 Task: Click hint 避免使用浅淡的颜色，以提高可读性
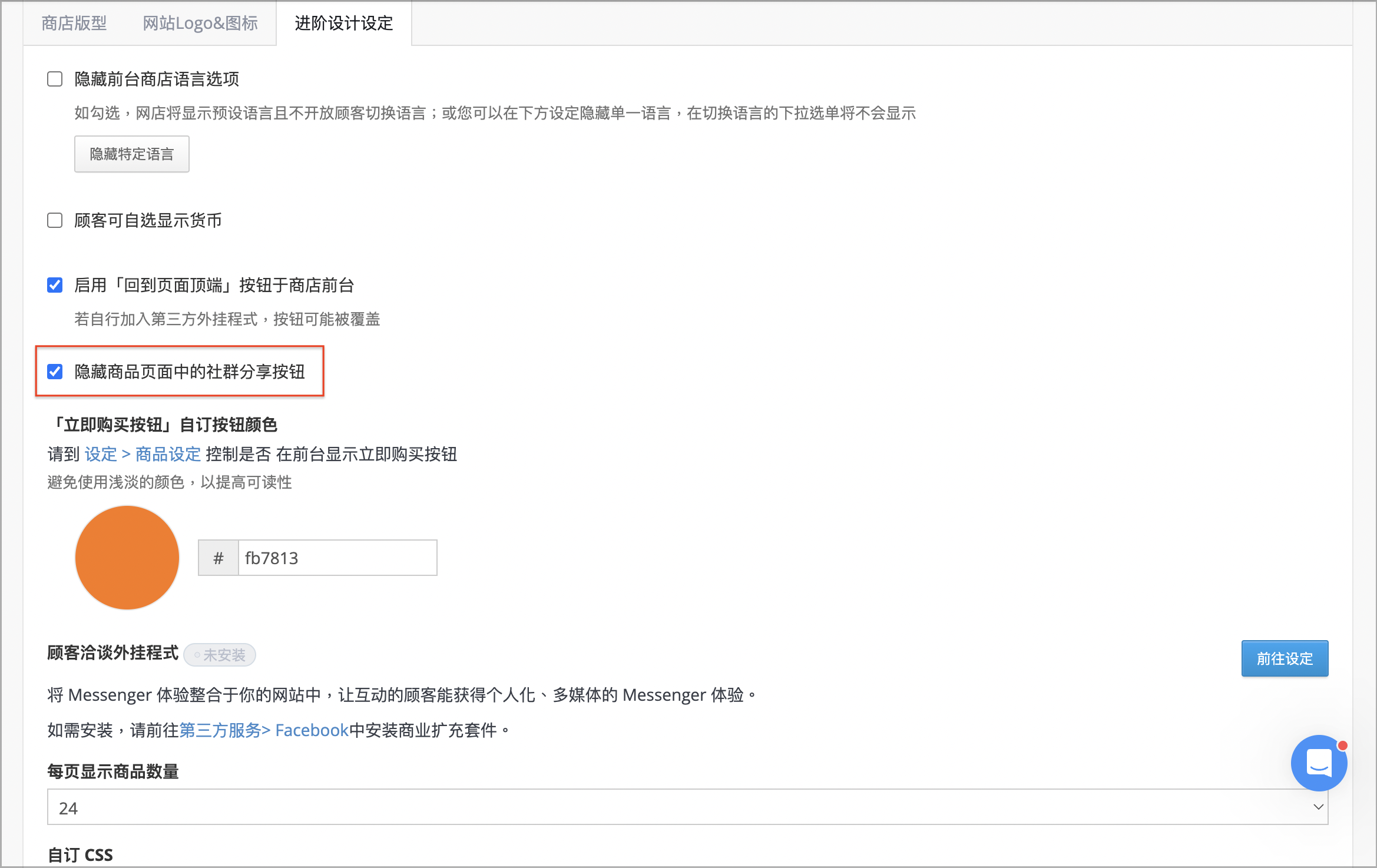170,482
